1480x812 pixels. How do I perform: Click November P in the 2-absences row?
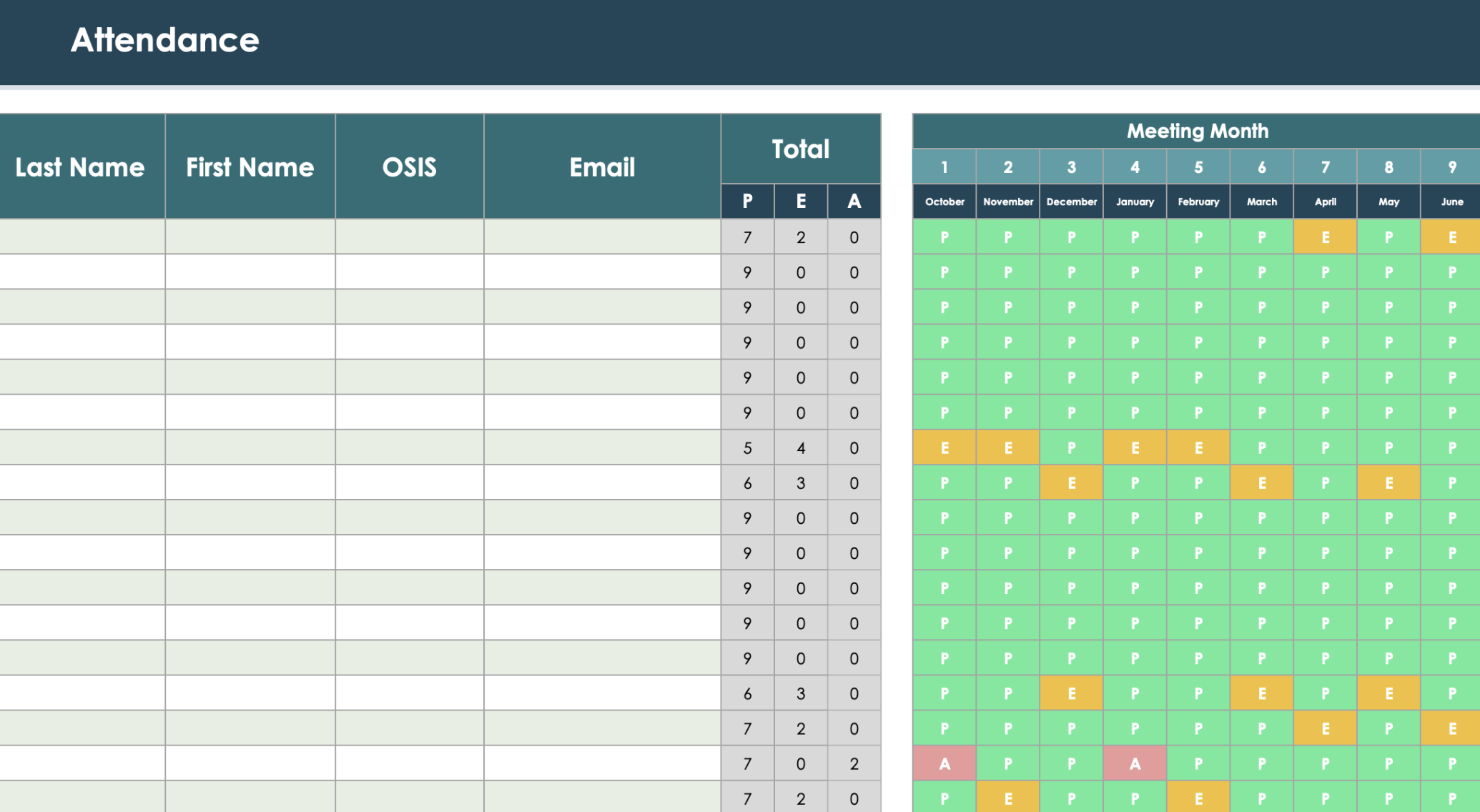click(x=1008, y=763)
